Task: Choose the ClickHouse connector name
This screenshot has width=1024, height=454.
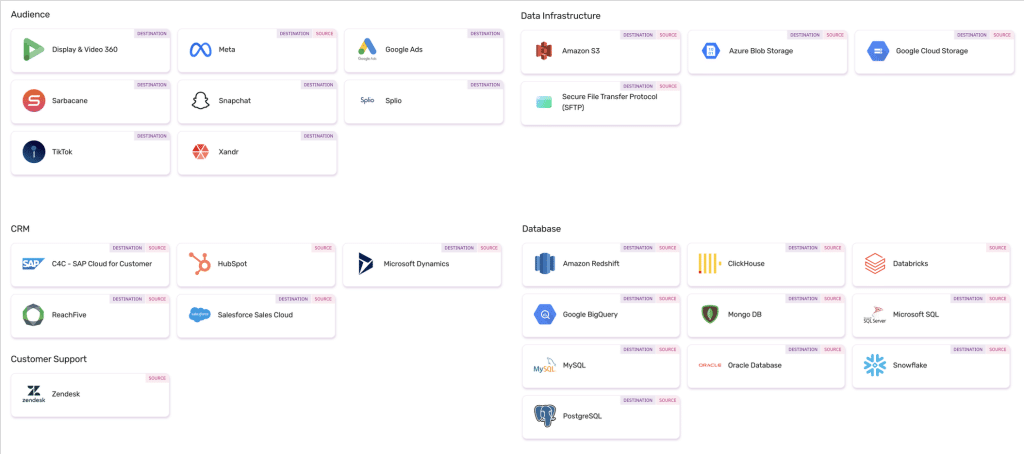Action: tap(746, 264)
